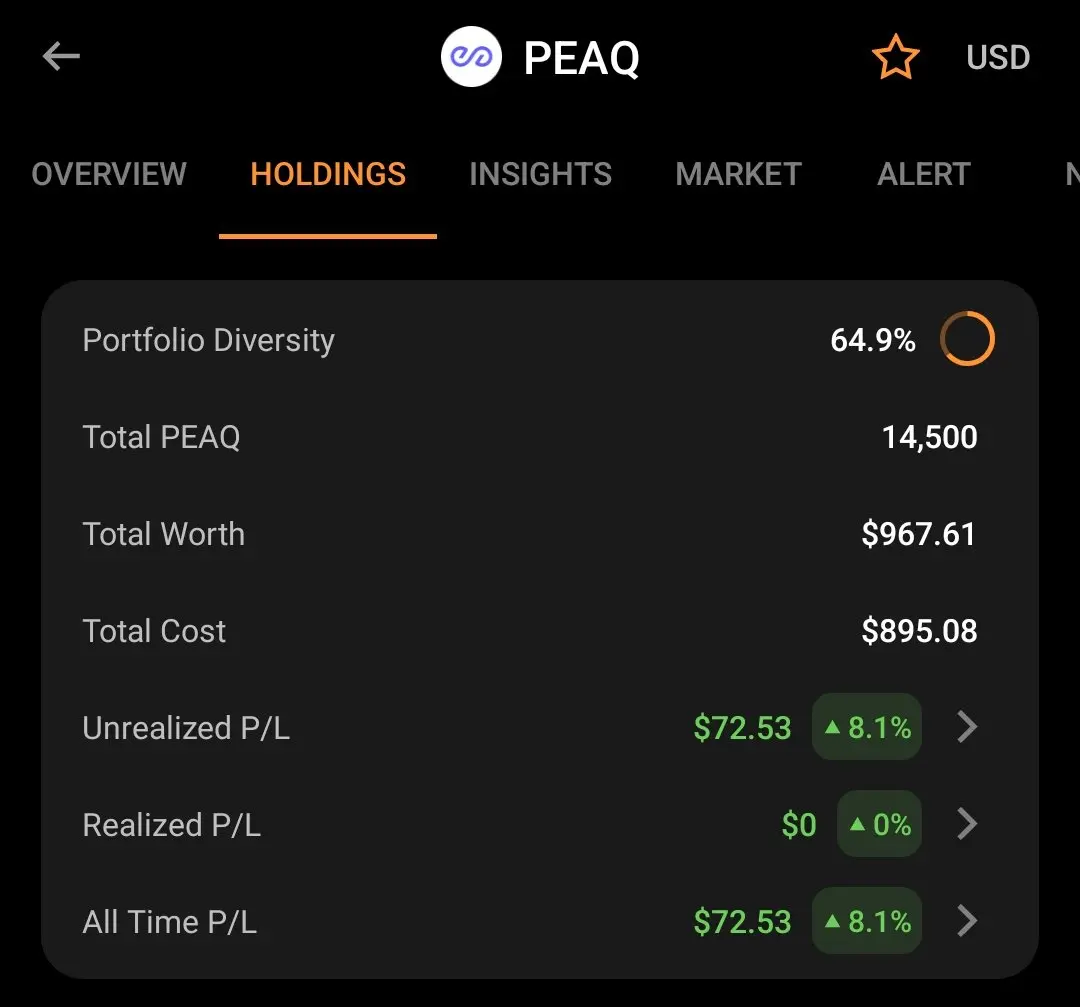Expand Realized P/L details chevron
This screenshot has height=1007, width=1080.
[967, 824]
